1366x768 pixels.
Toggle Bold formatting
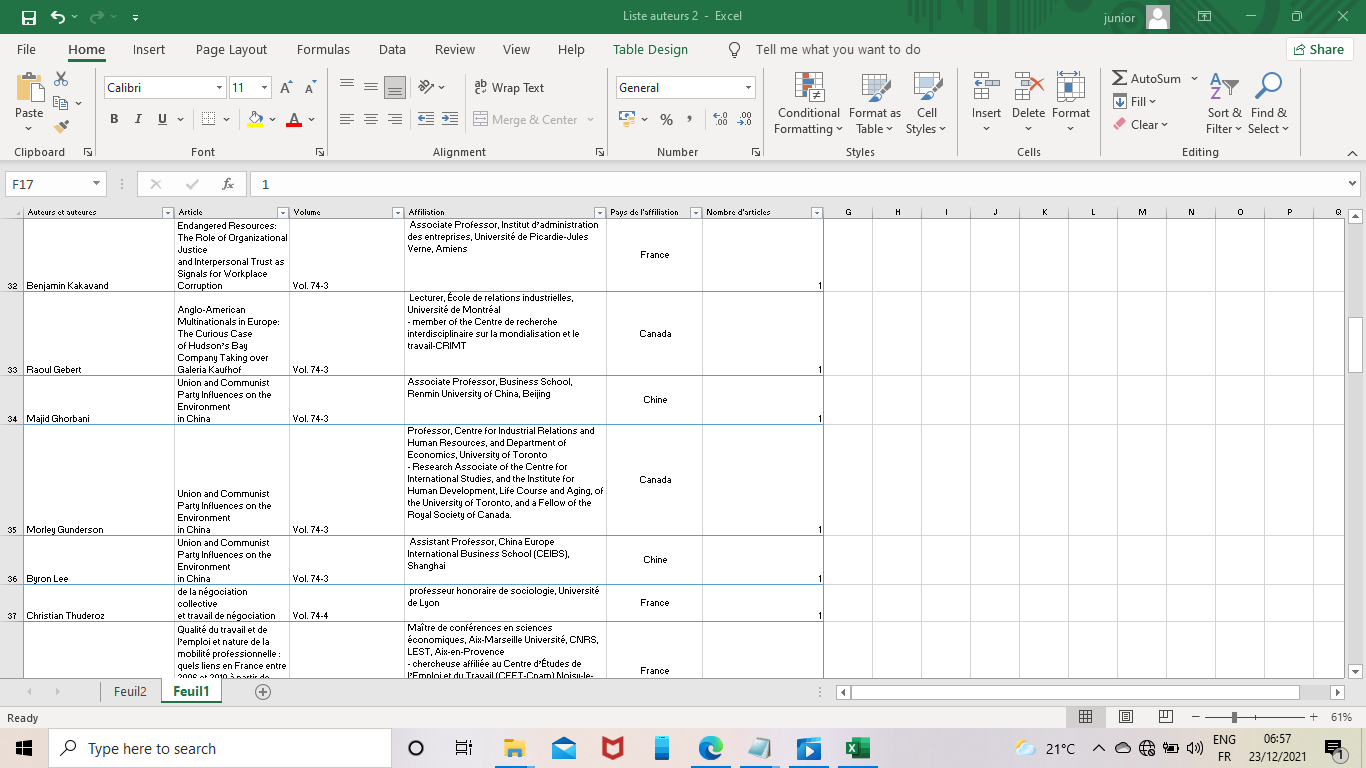tap(113, 119)
